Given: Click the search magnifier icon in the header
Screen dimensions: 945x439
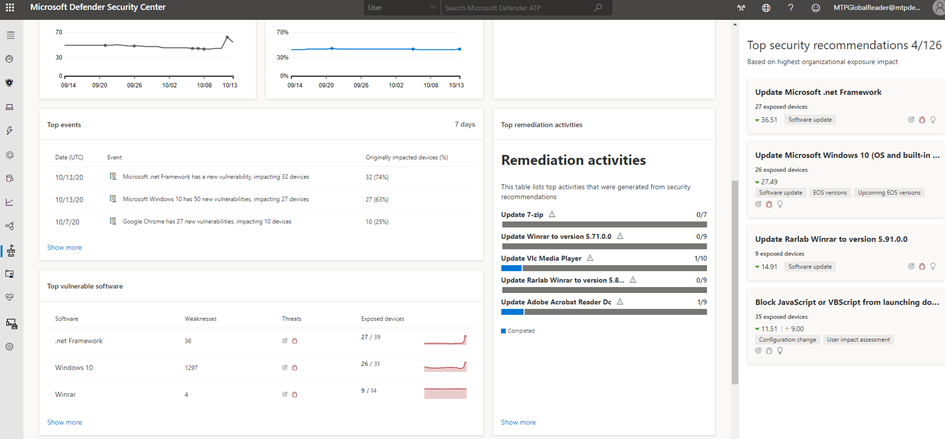Looking at the screenshot, I should point(598,8).
